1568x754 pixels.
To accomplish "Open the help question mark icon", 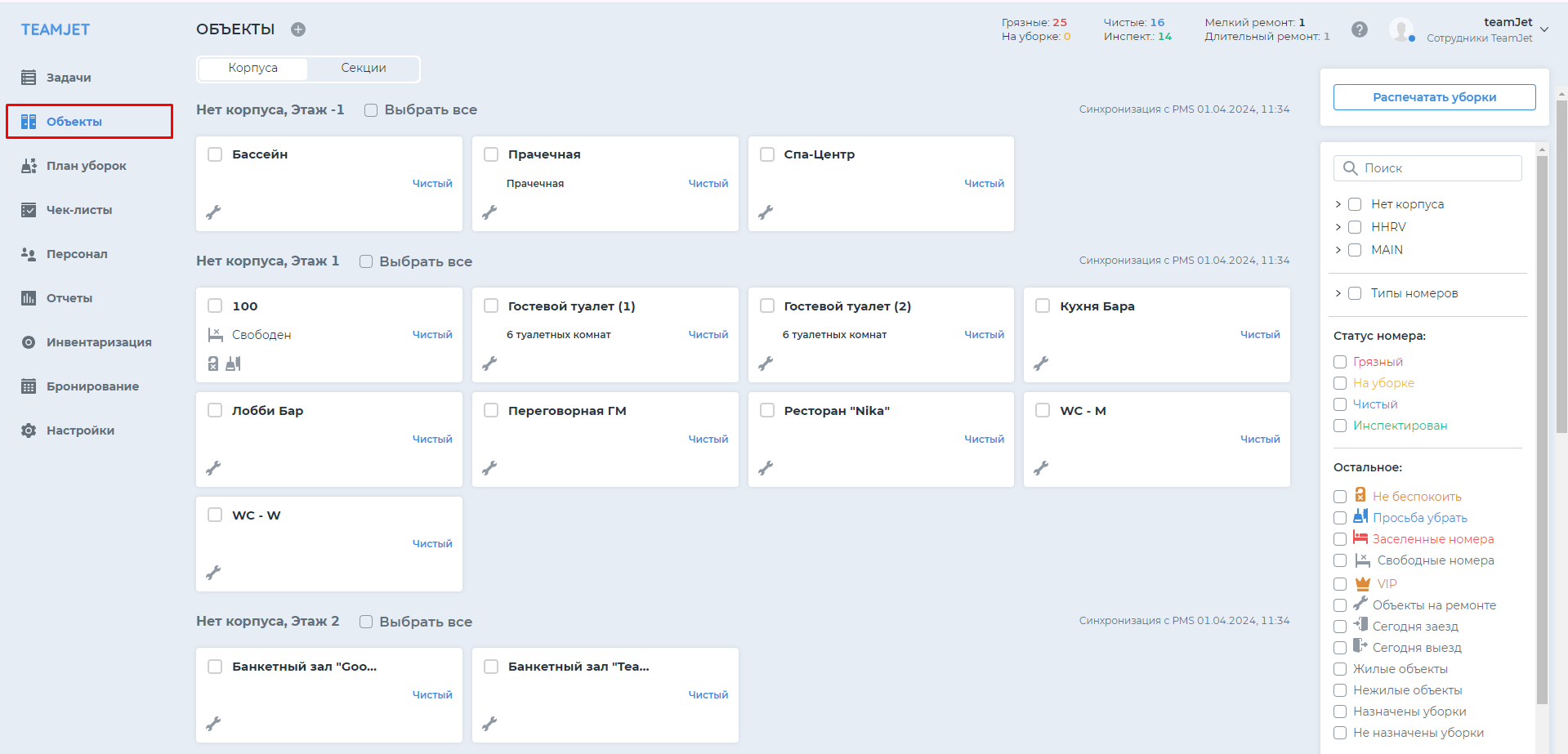I will (x=1360, y=29).
